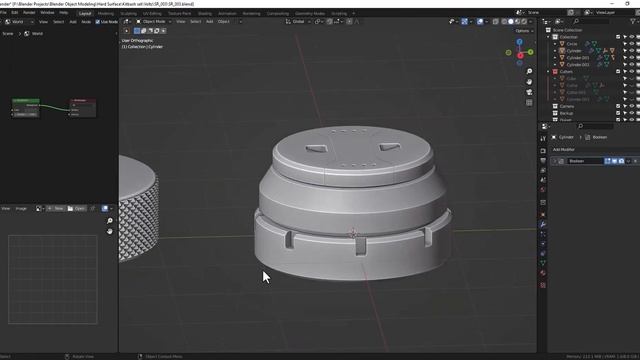Open the Window menu
The image size is (640, 360).
47,13
